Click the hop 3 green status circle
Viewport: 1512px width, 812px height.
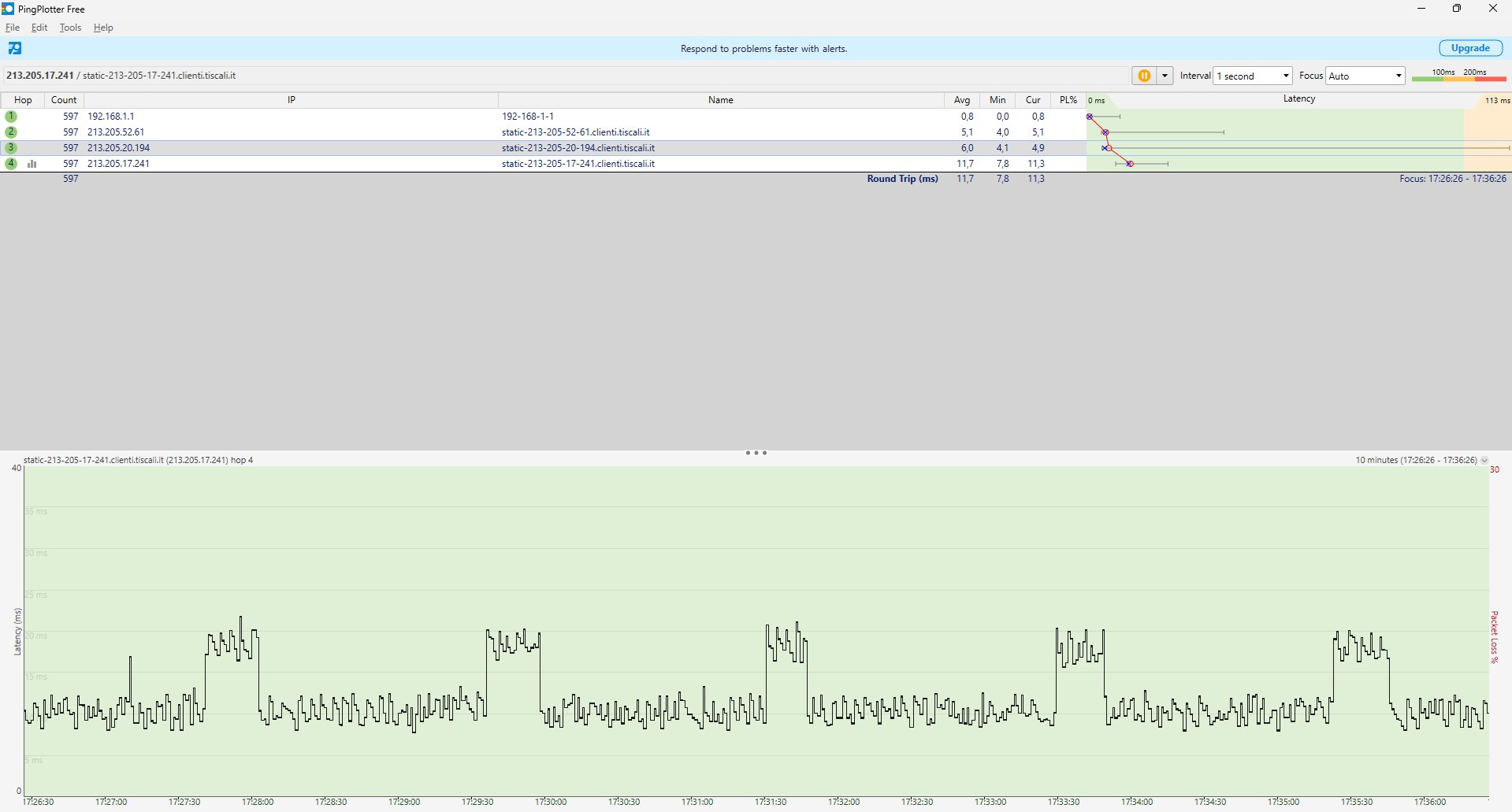click(11, 148)
